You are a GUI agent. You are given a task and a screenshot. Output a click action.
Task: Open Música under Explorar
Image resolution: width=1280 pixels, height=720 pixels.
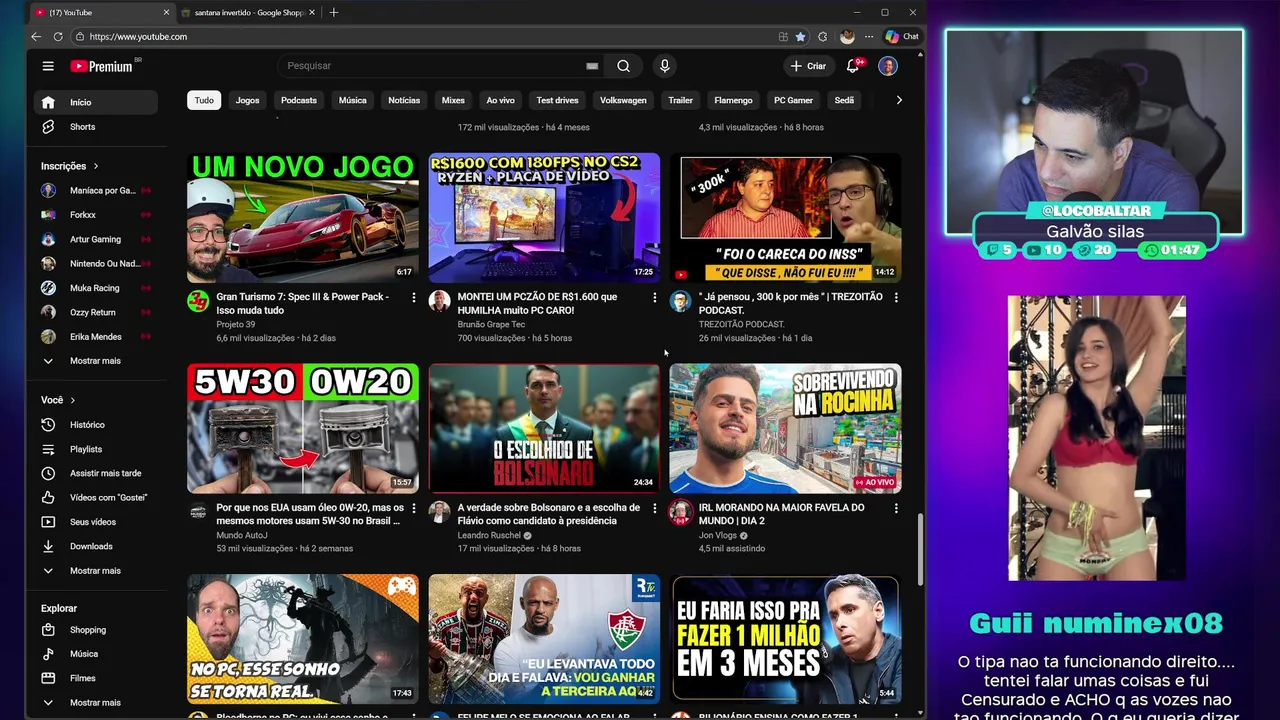97,654
